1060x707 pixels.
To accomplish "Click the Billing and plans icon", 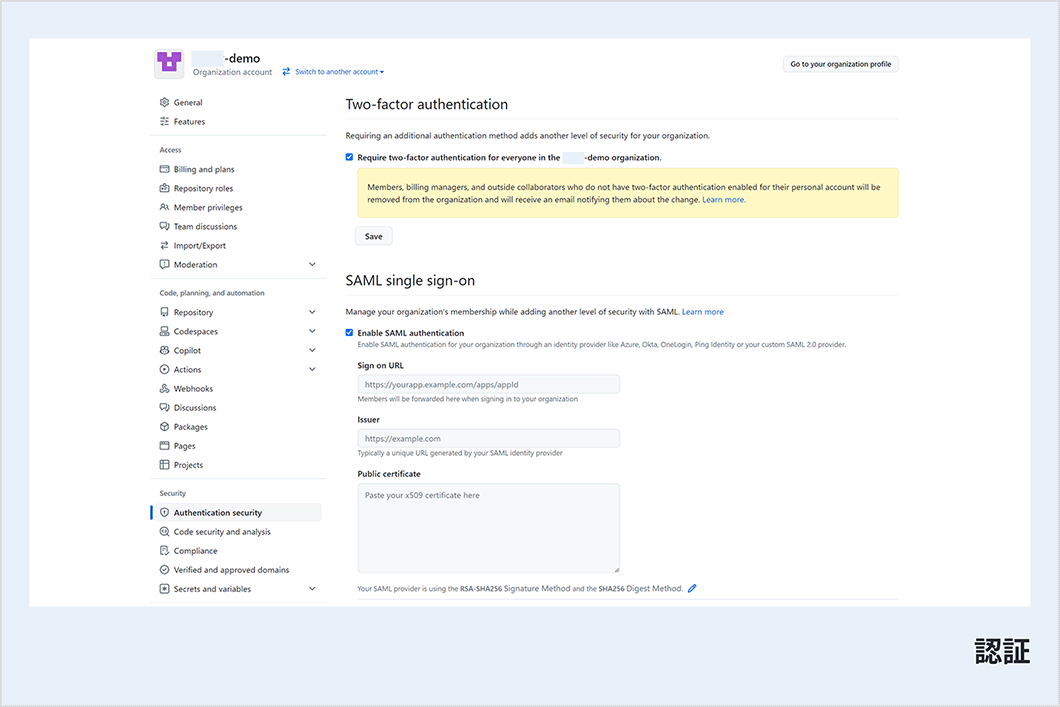I will tap(165, 170).
